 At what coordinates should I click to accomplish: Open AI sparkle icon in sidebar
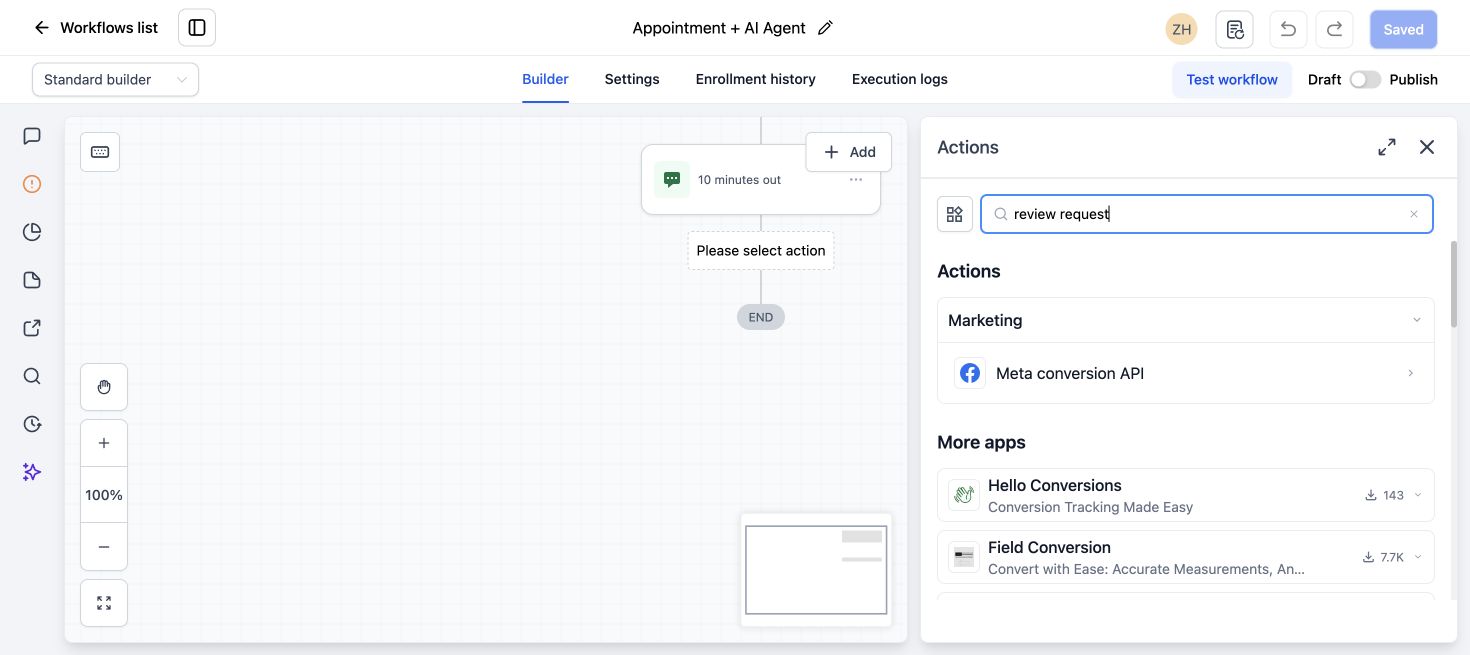[32, 472]
